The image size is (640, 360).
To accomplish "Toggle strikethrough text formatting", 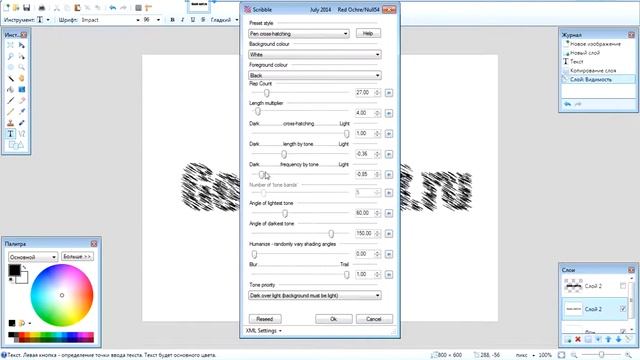I will click(x=203, y=20).
